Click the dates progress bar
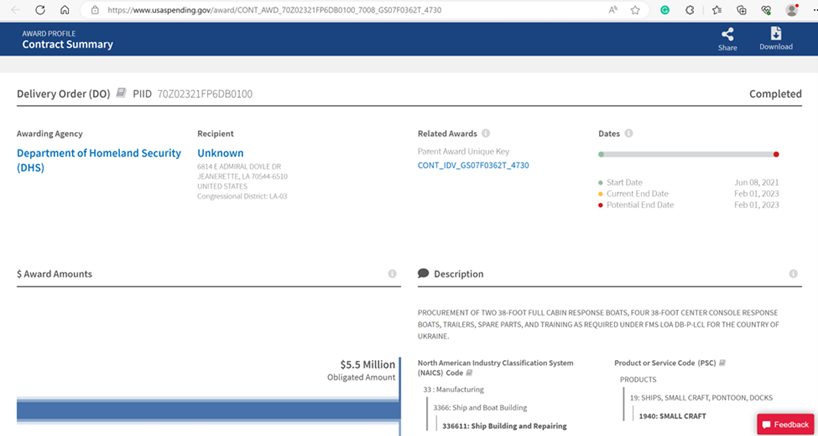 click(689, 154)
